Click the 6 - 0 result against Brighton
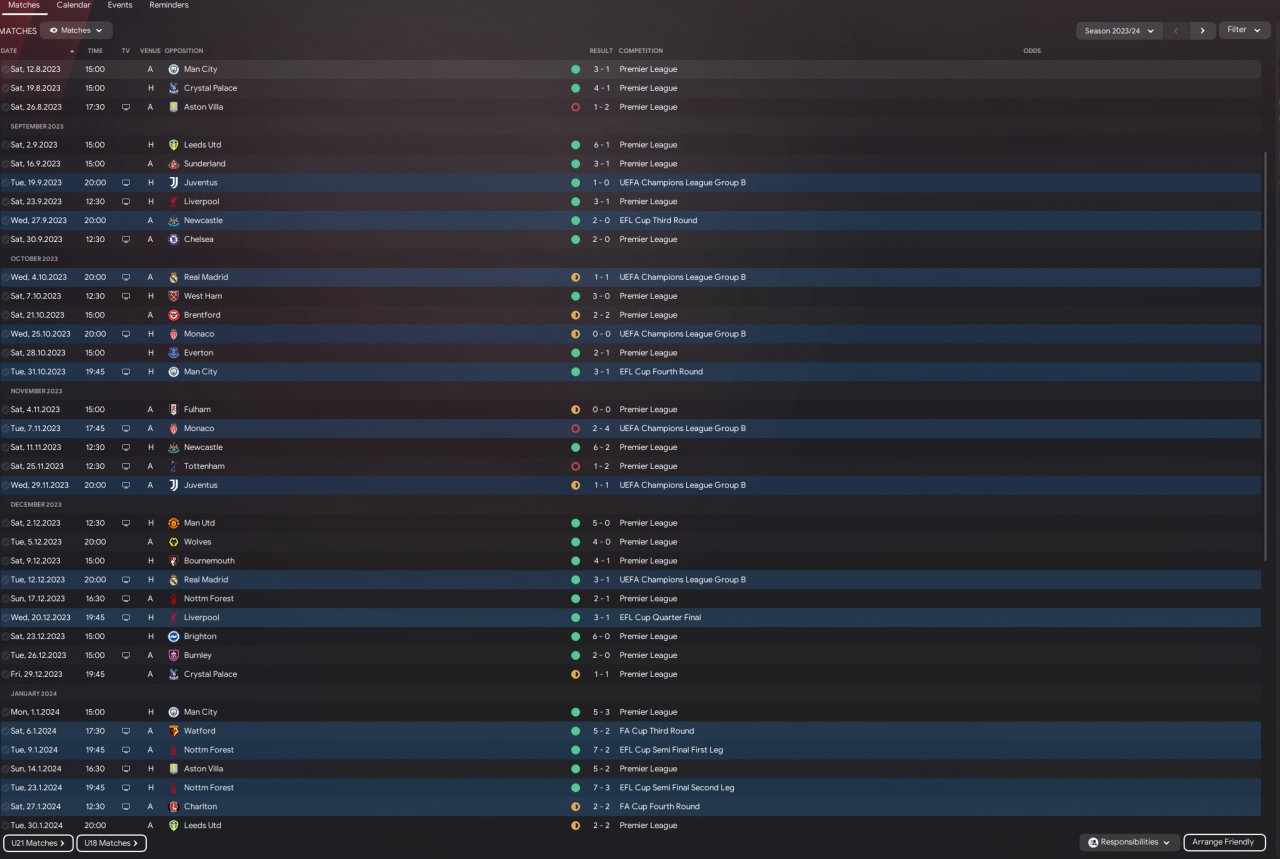1280x859 pixels. click(x=601, y=637)
